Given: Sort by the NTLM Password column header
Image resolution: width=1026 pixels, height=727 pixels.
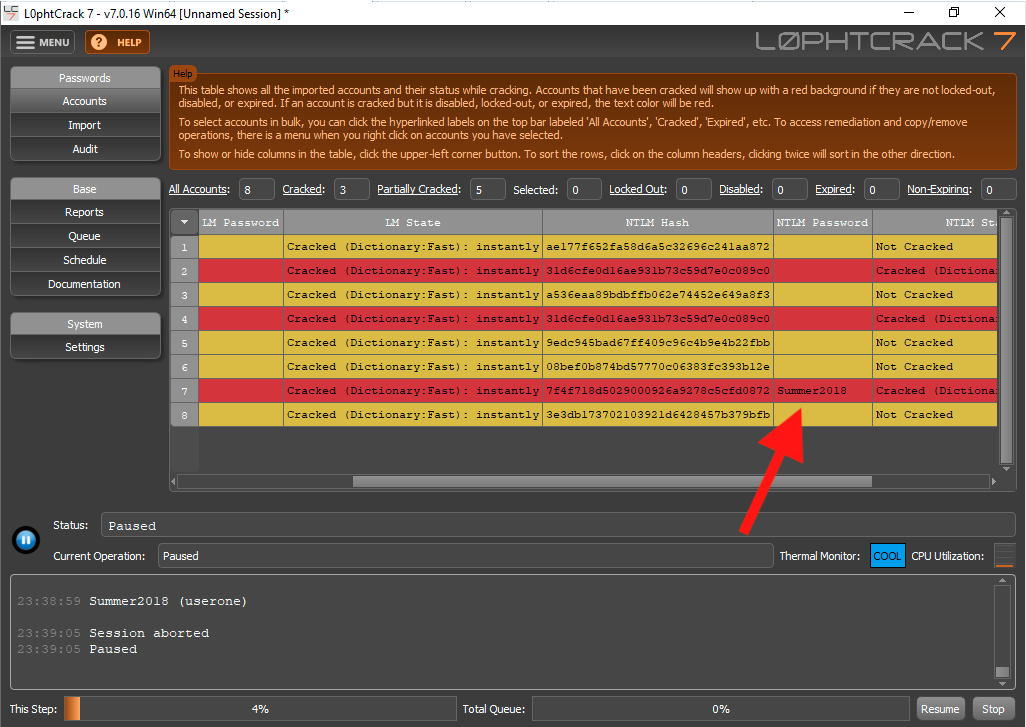Looking at the screenshot, I should pyautogui.click(x=823, y=222).
